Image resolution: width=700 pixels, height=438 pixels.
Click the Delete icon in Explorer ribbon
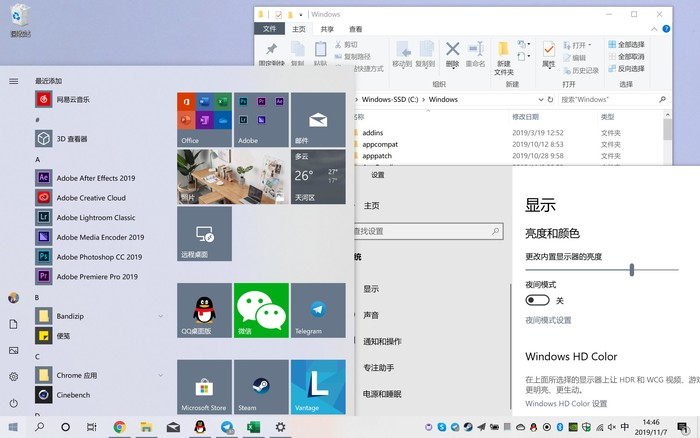tap(452, 54)
